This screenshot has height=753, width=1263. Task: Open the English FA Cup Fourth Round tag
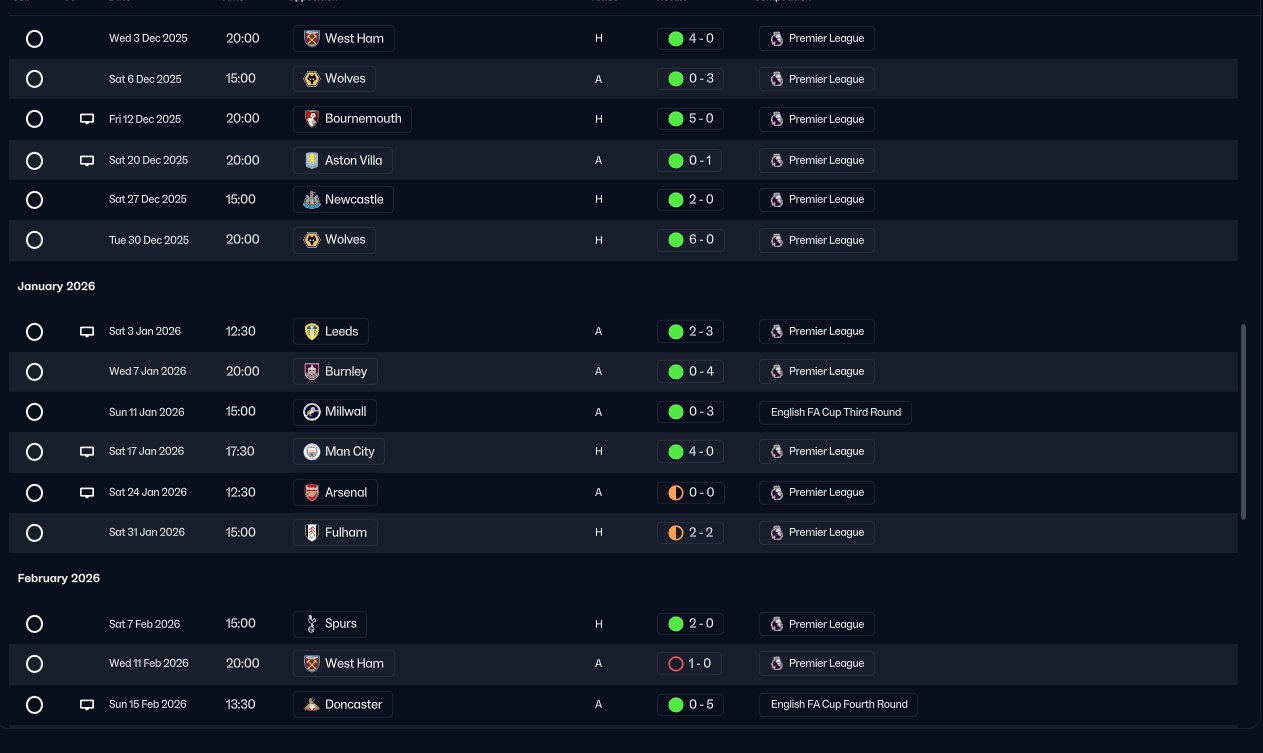pyautogui.click(x=838, y=705)
